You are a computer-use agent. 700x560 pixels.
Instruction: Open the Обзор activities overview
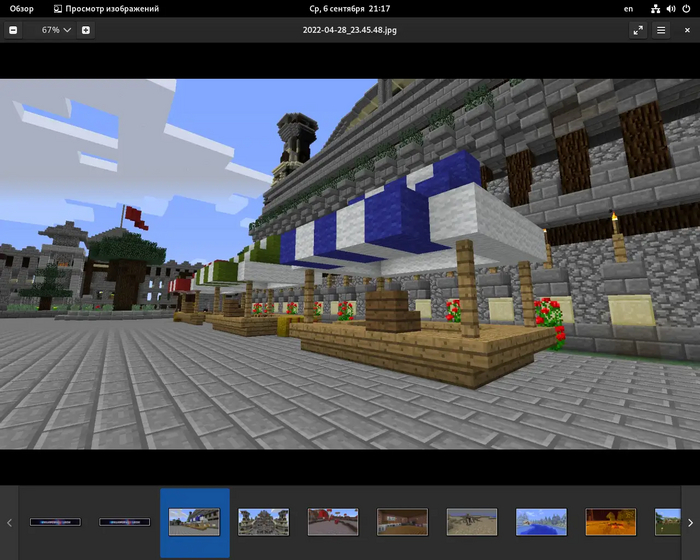21,8
